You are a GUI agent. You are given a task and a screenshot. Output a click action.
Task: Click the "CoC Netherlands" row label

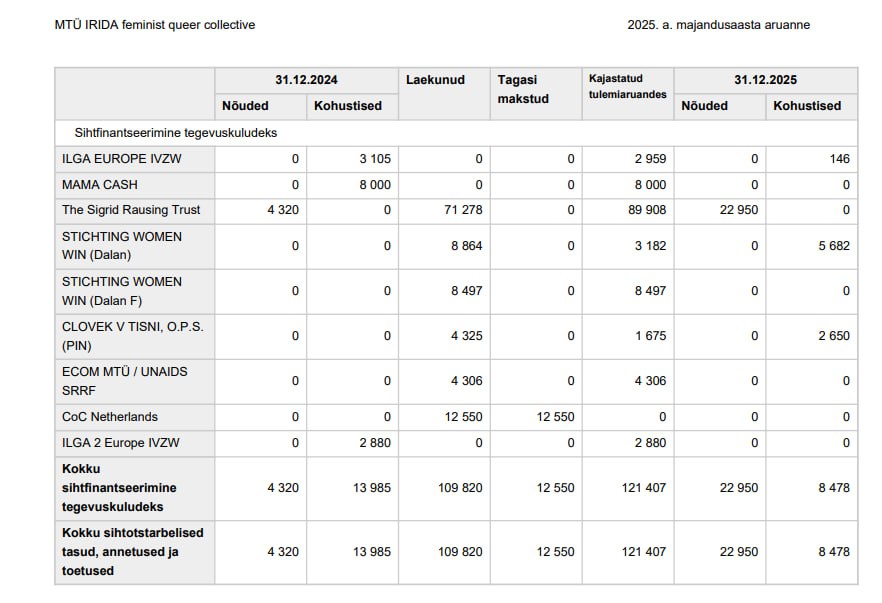[110, 417]
